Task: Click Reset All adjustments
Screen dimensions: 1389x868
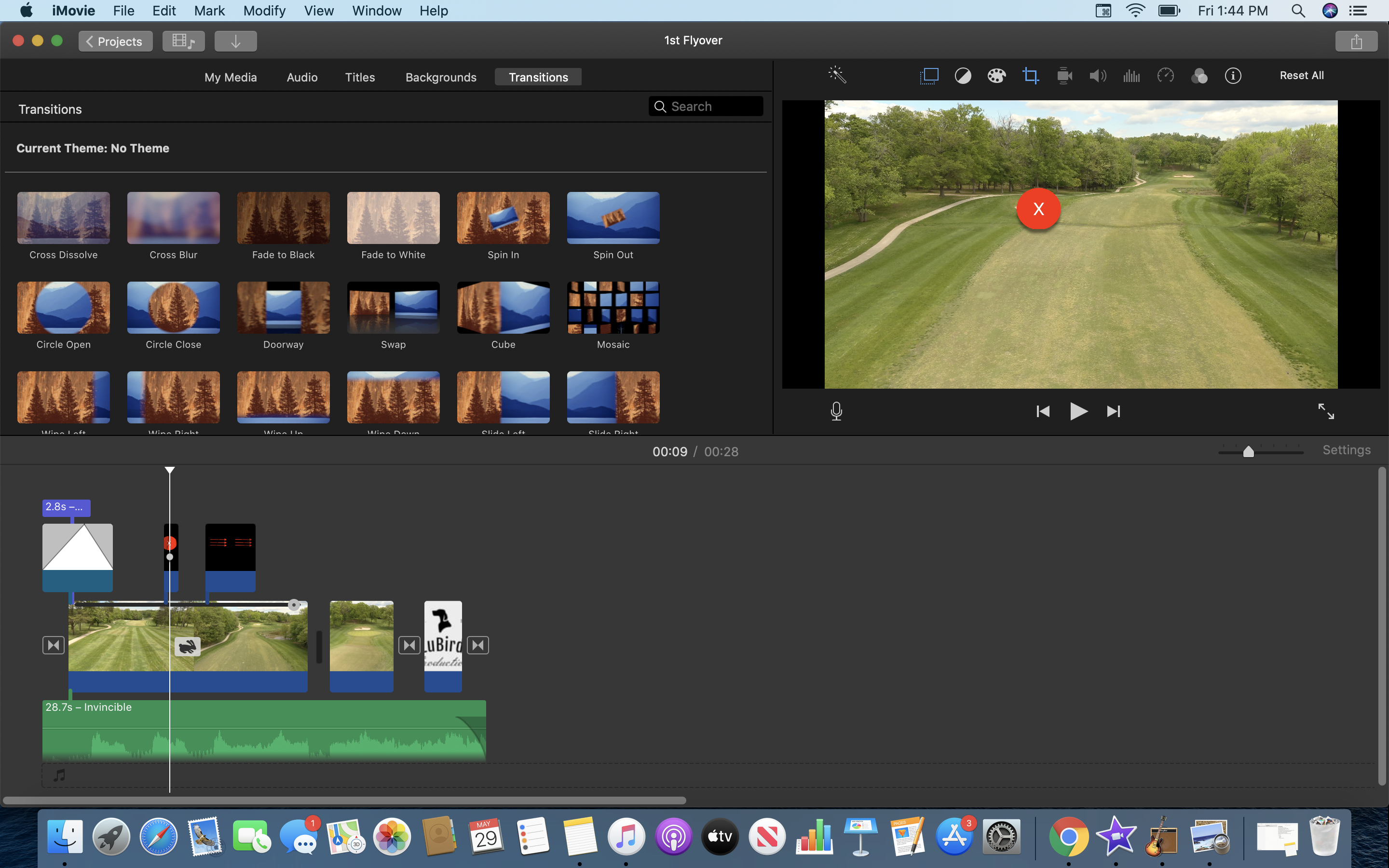Action: (1301, 76)
